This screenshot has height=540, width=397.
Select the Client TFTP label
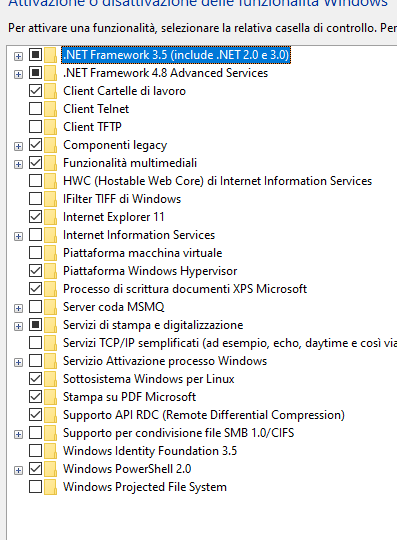[x=92, y=127]
